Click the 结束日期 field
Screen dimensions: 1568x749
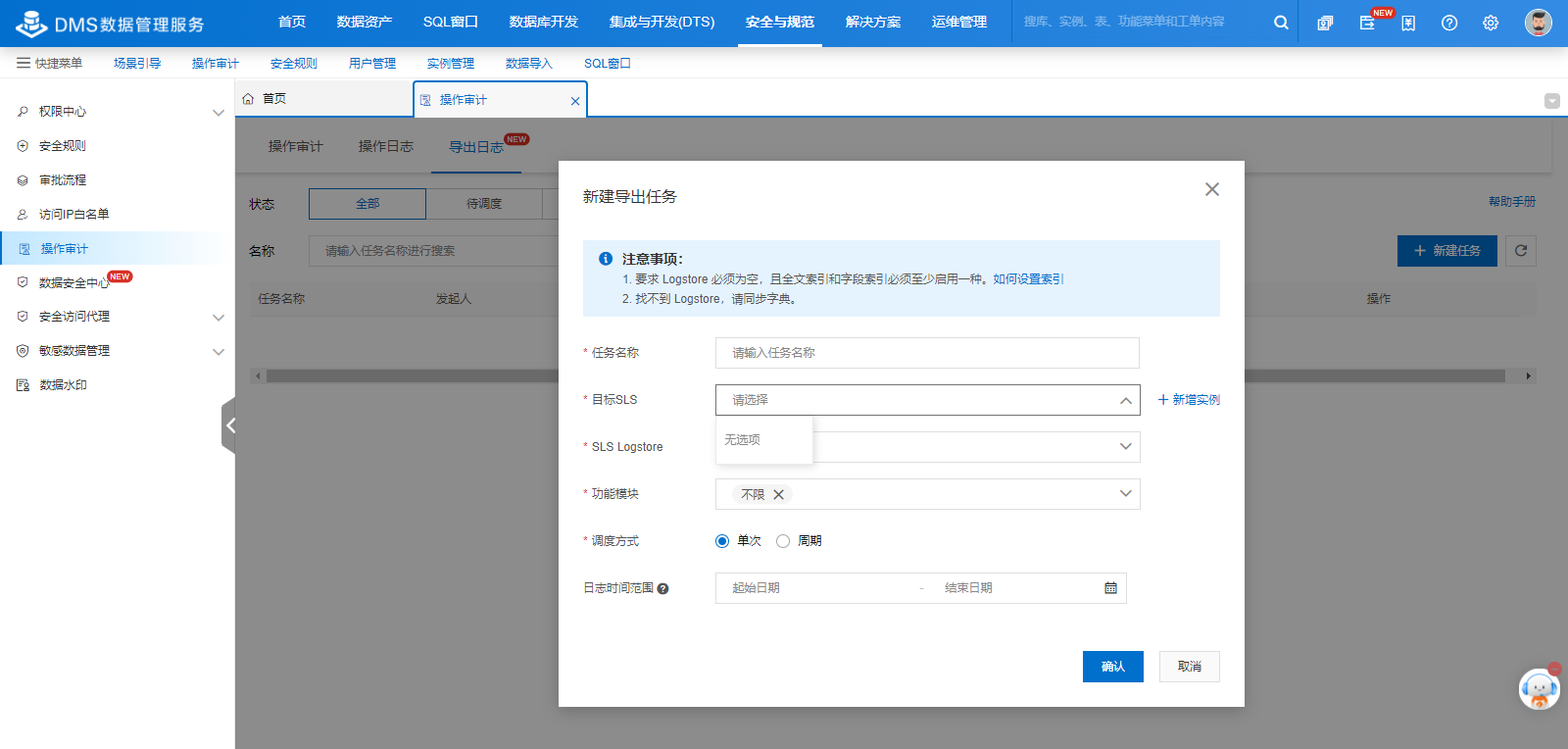pyautogui.click(x=1015, y=588)
